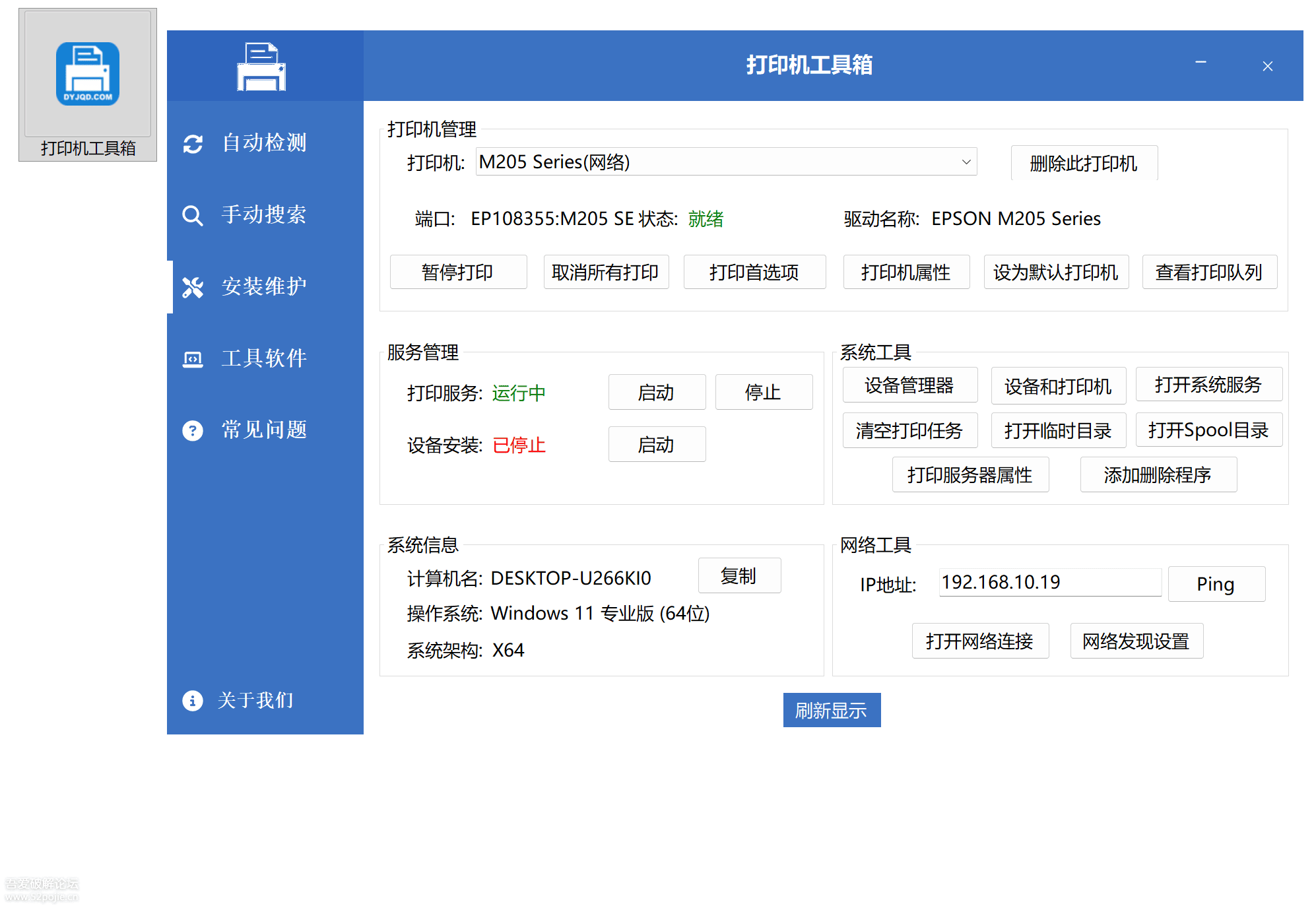
Task: Open the print queue with 查看打印队列
Action: tap(1209, 272)
